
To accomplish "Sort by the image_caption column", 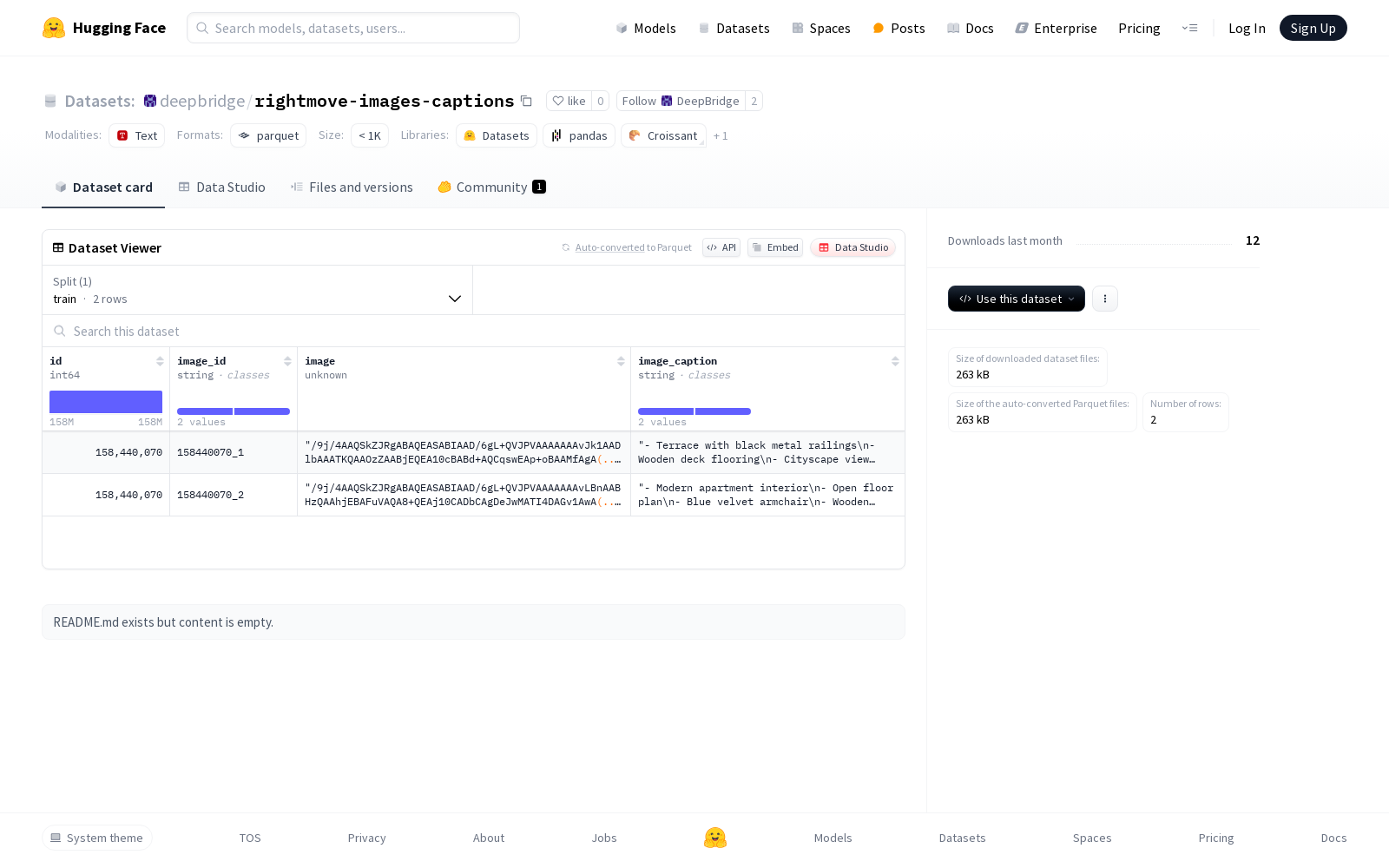I will (x=895, y=361).
